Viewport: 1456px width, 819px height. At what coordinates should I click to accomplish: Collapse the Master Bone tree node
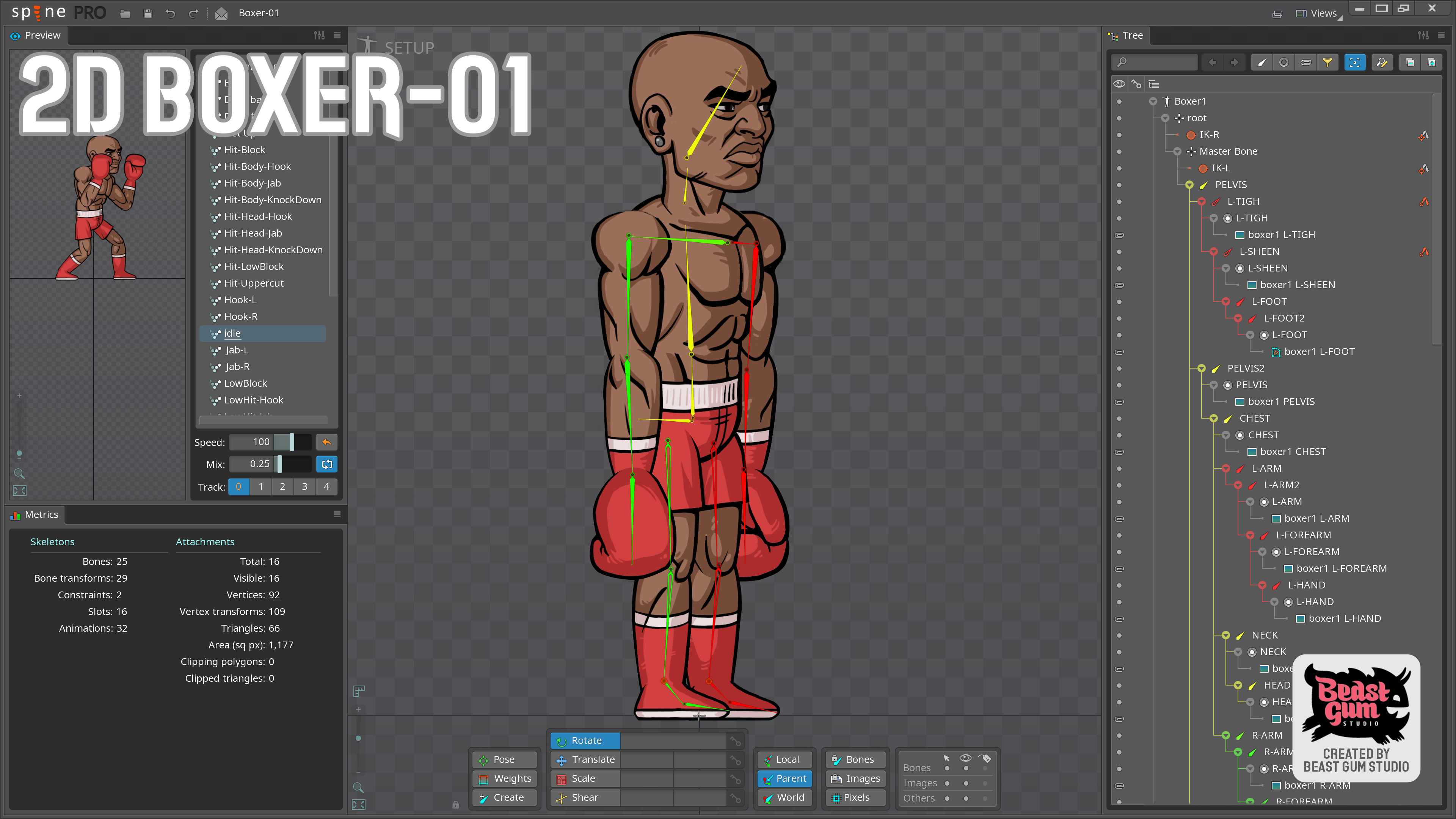pos(1177,152)
